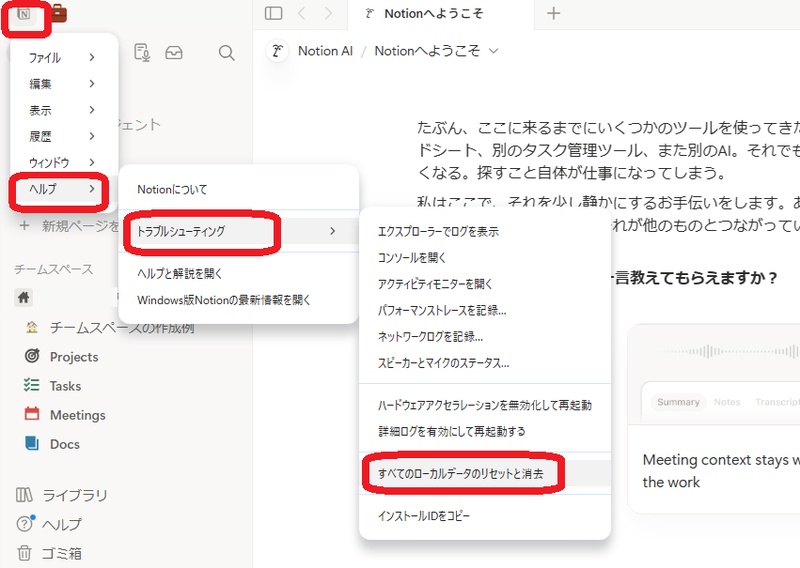Click the Projects target icon
This screenshot has width=800, height=568.
click(x=32, y=356)
